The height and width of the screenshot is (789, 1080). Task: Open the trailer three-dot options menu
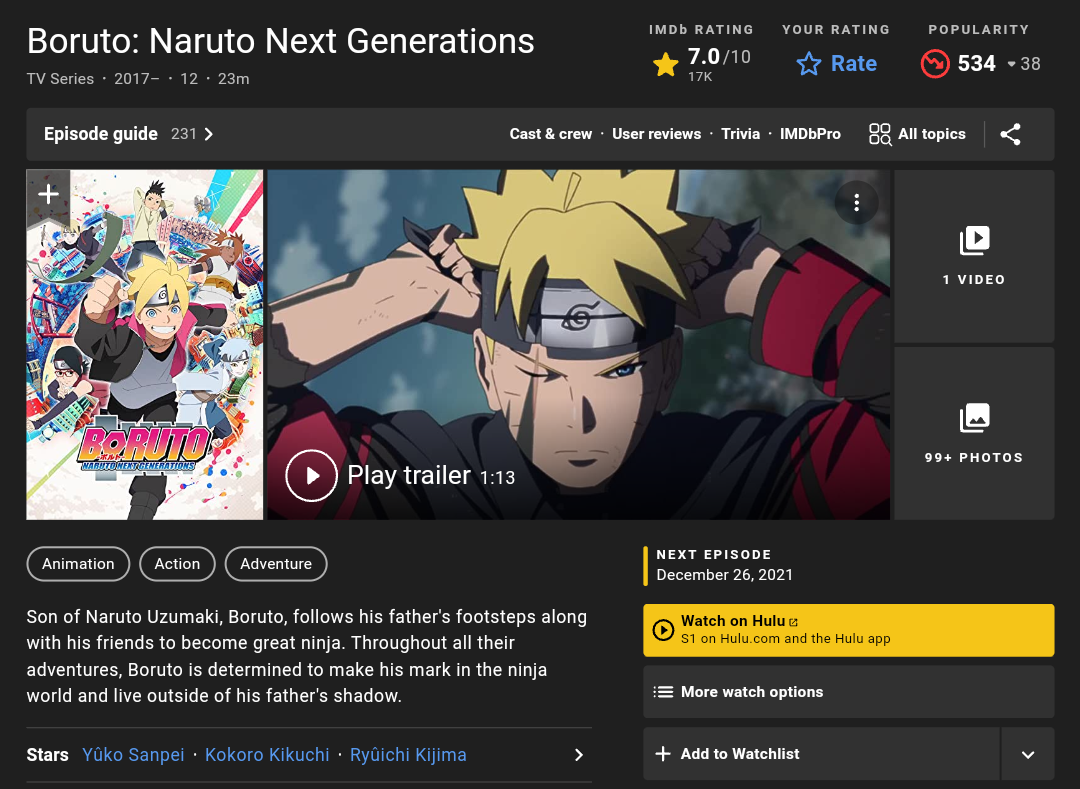click(856, 203)
